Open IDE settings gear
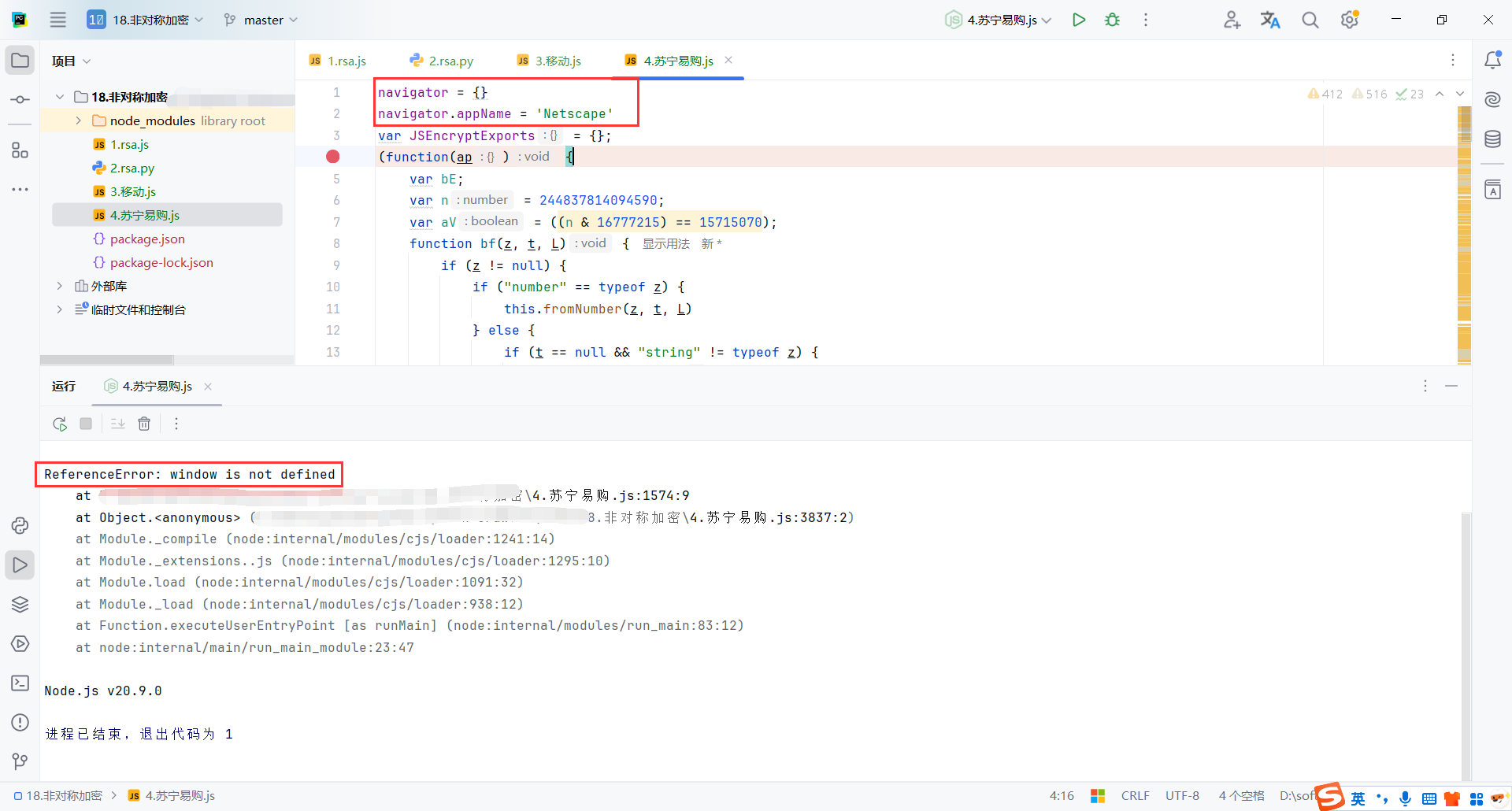The width and height of the screenshot is (1512, 811). (1350, 20)
